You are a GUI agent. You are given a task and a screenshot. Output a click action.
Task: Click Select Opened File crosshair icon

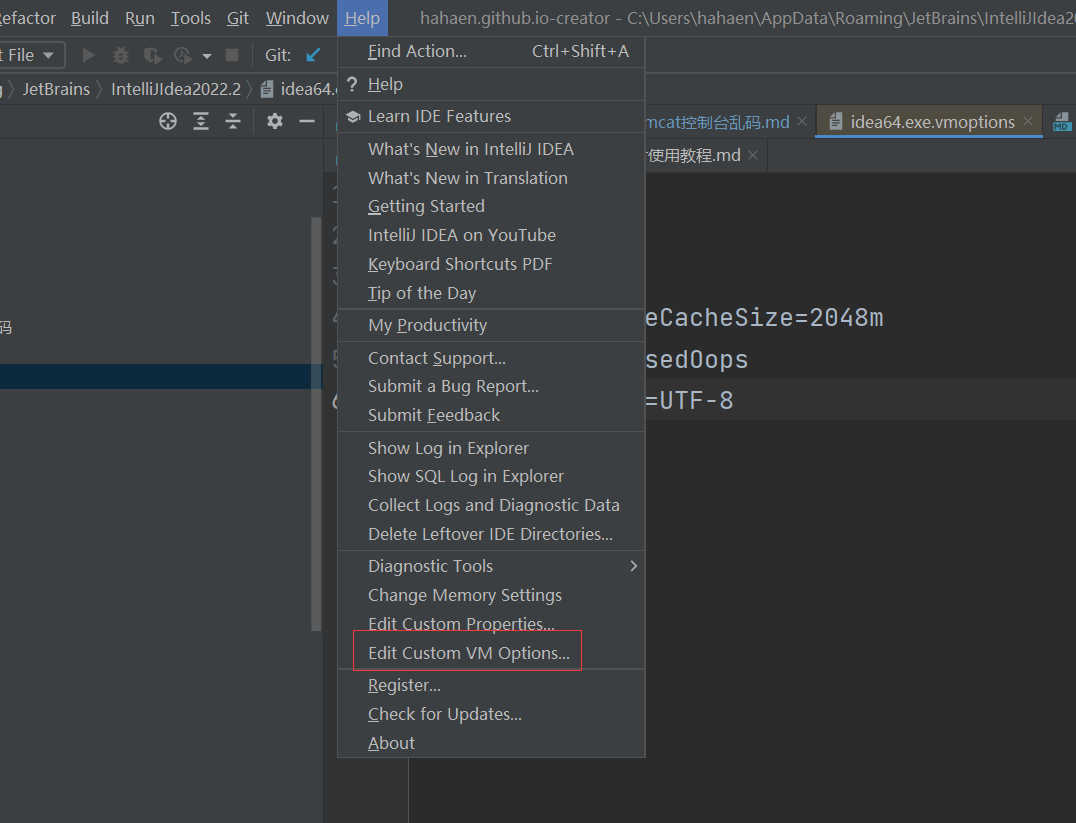click(x=168, y=121)
